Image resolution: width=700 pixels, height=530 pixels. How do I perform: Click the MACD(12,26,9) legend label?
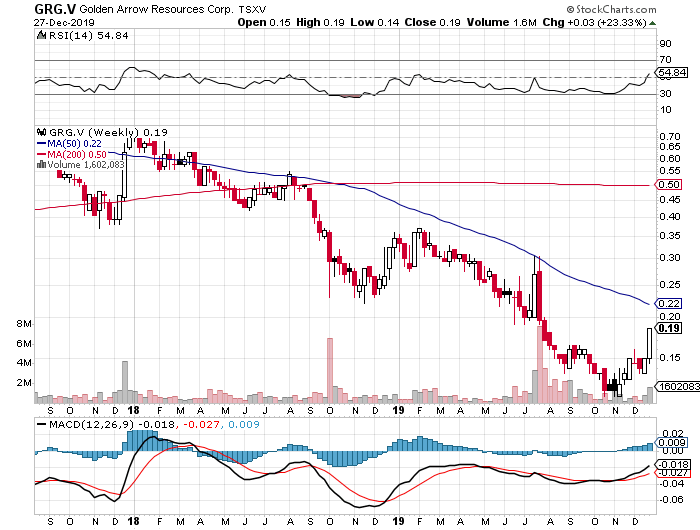click(92, 424)
